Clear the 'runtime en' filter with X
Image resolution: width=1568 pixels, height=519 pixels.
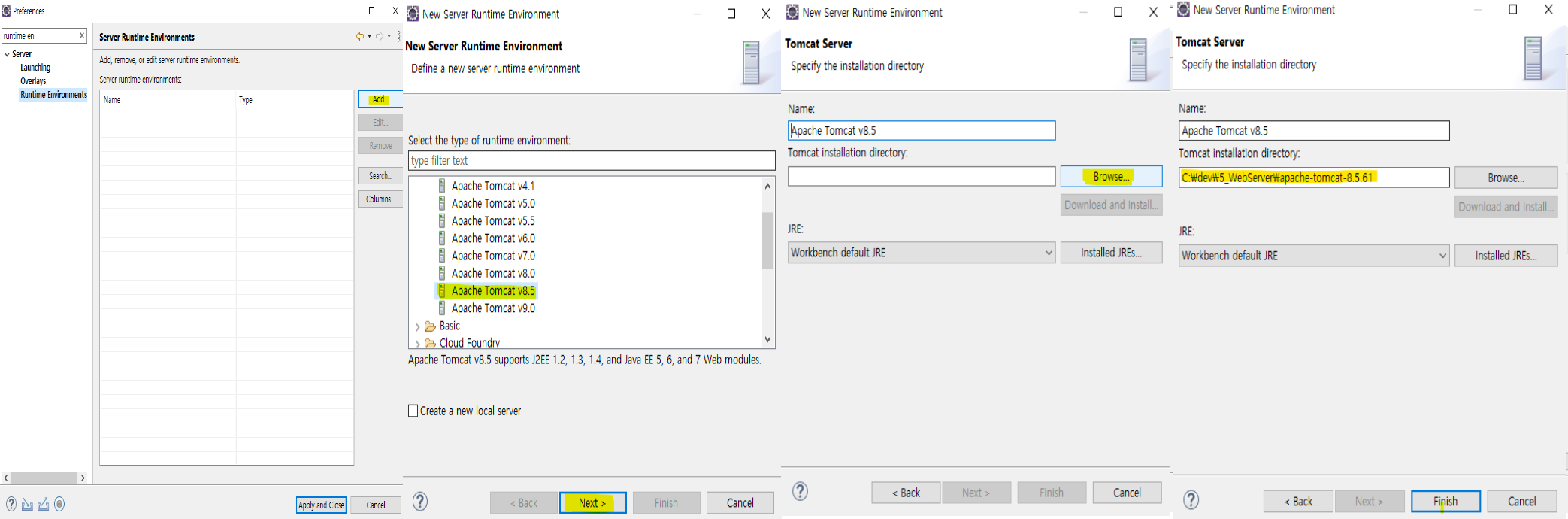[82, 35]
